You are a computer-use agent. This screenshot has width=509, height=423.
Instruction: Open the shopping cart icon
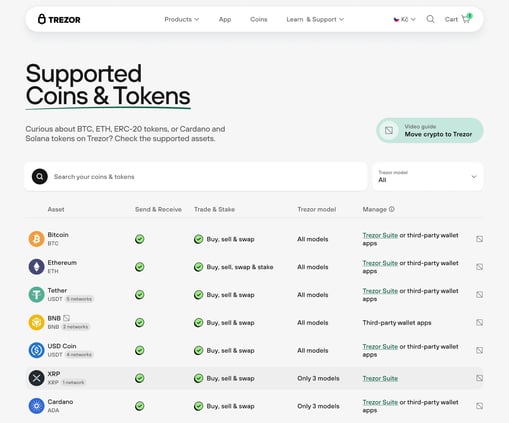tap(466, 19)
